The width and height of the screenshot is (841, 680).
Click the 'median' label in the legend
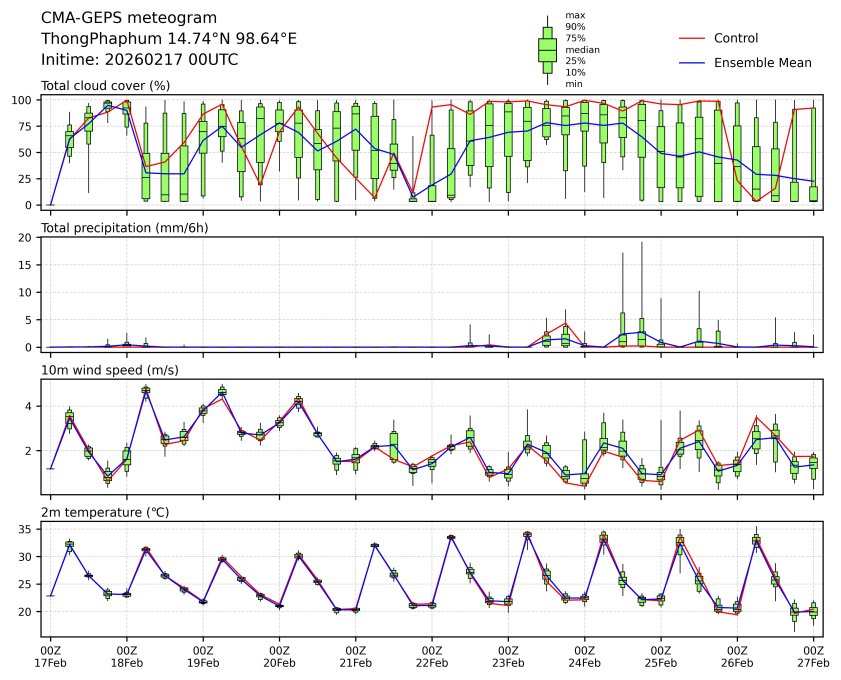click(x=583, y=49)
